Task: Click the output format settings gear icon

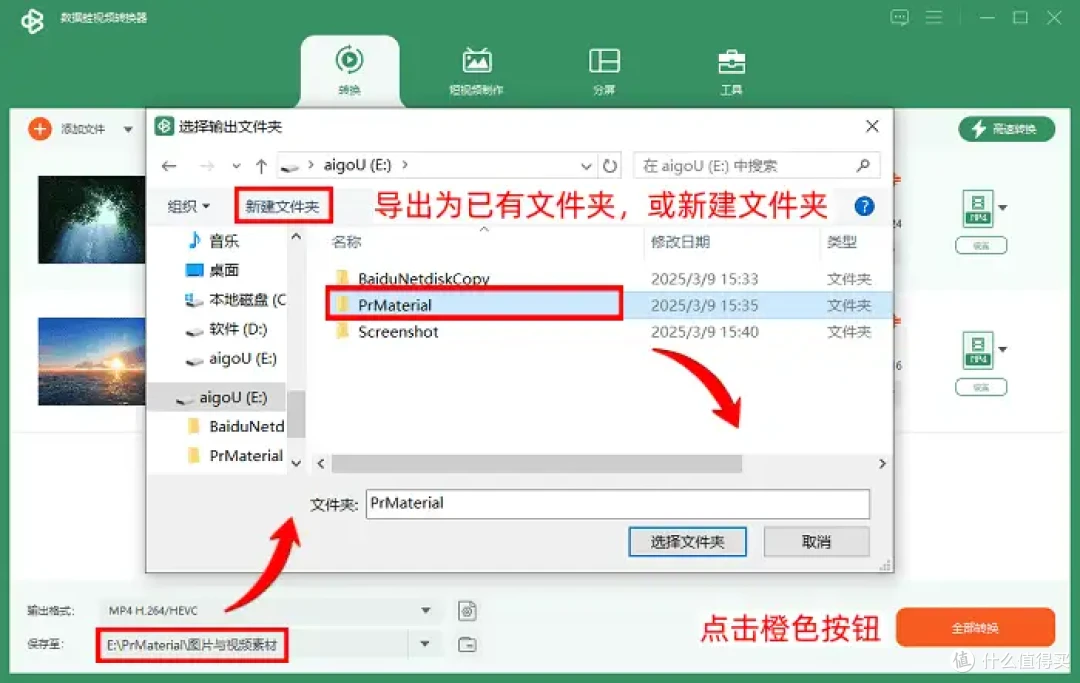Action: click(467, 611)
